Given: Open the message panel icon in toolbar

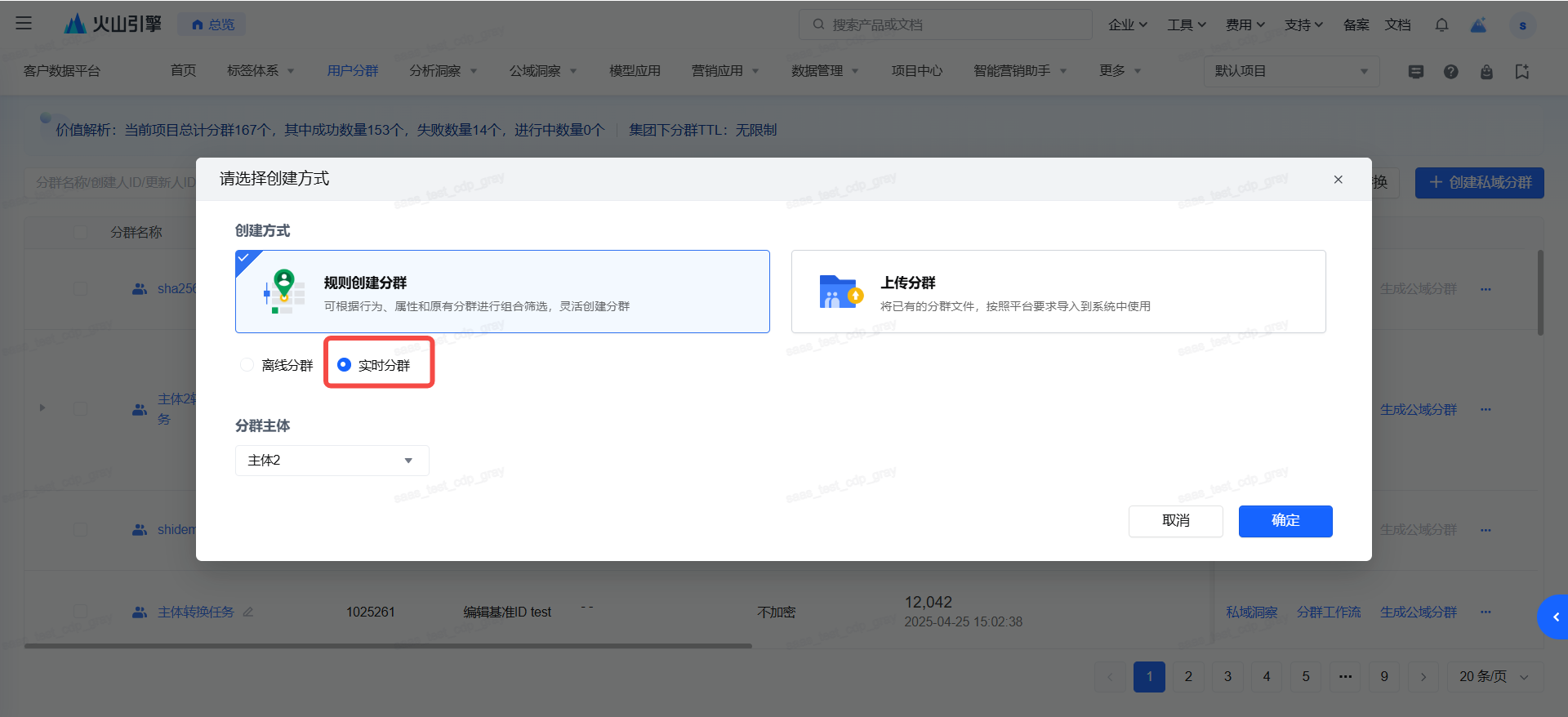Looking at the screenshot, I should point(1415,72).
